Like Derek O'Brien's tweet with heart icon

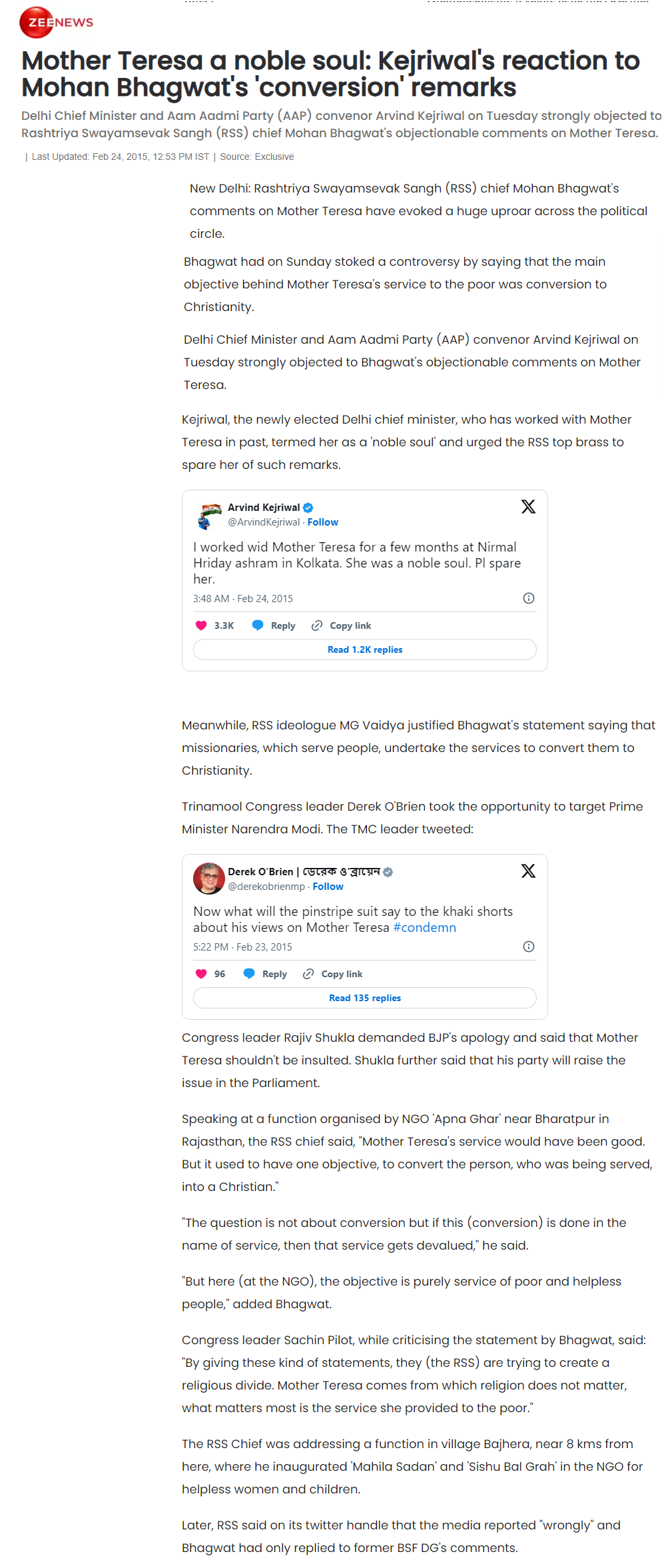201,974
